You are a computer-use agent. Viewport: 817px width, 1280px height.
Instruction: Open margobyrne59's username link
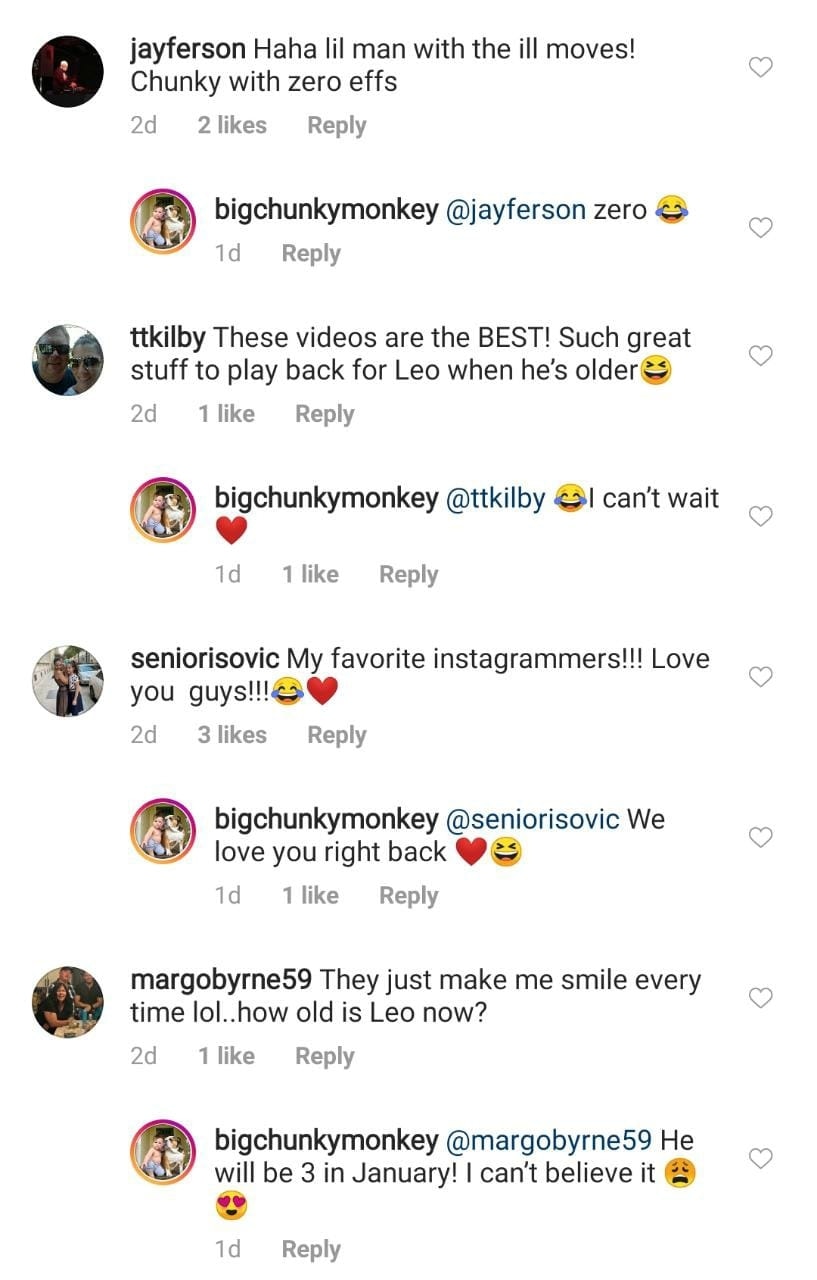(x=221, y=980)
